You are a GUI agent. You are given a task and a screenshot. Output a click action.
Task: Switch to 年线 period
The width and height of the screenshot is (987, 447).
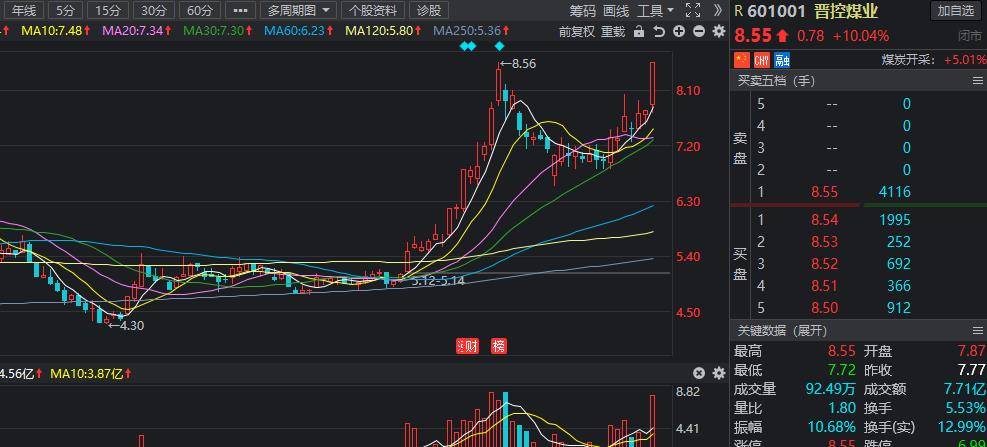[x=25, y=10]
